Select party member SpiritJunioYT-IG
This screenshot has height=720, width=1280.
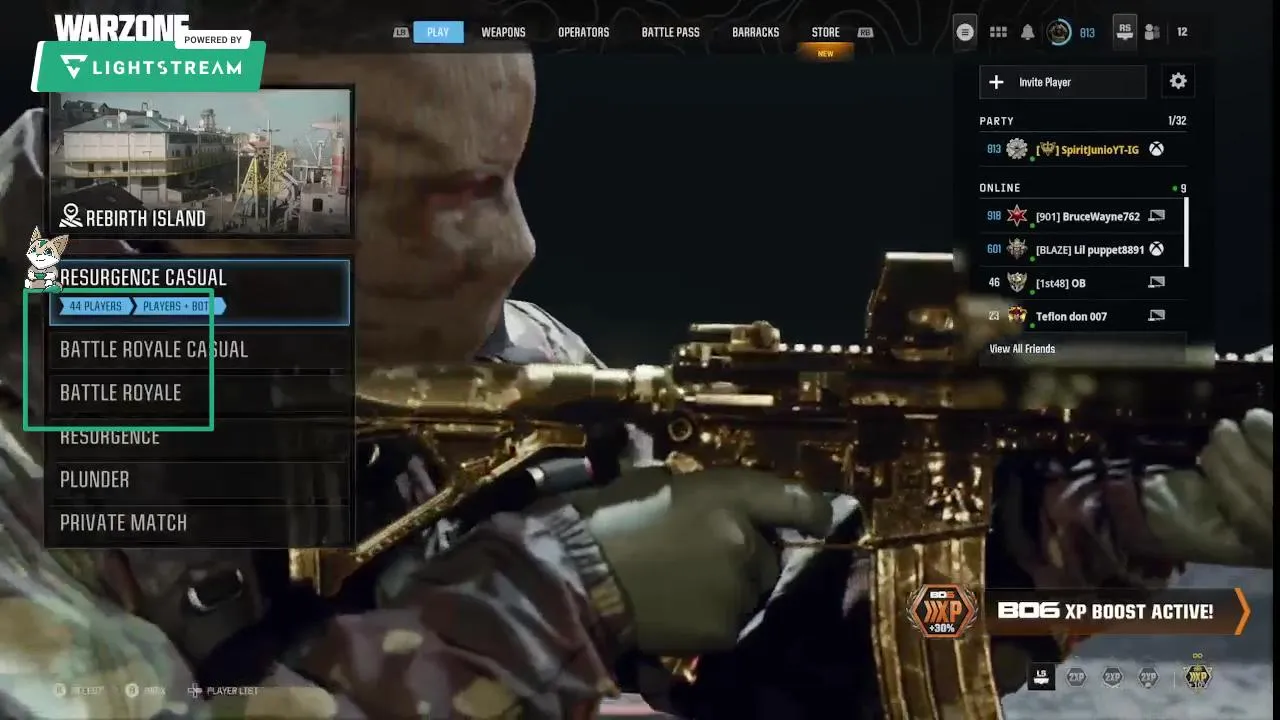pos(1083,149)
